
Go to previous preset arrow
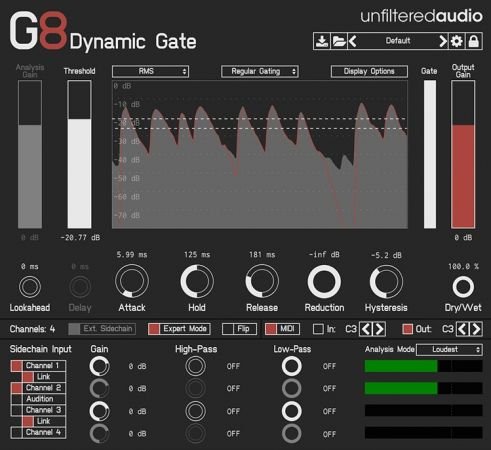click(x=353, y=41)
